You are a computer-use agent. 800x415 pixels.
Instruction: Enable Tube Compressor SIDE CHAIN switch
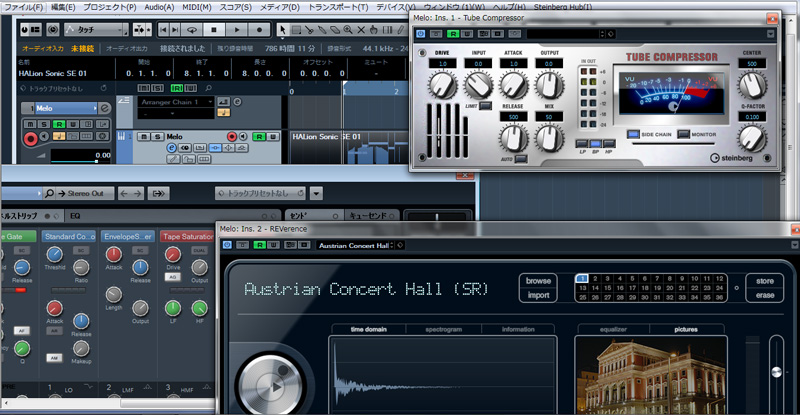click(633, 134)
